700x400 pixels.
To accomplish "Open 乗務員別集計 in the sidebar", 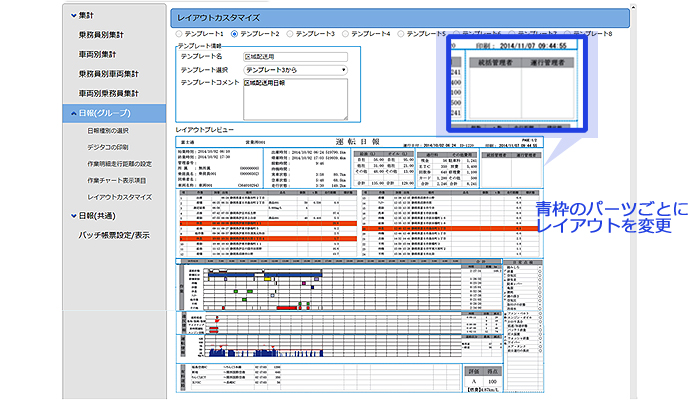I will tap(101, 35).
